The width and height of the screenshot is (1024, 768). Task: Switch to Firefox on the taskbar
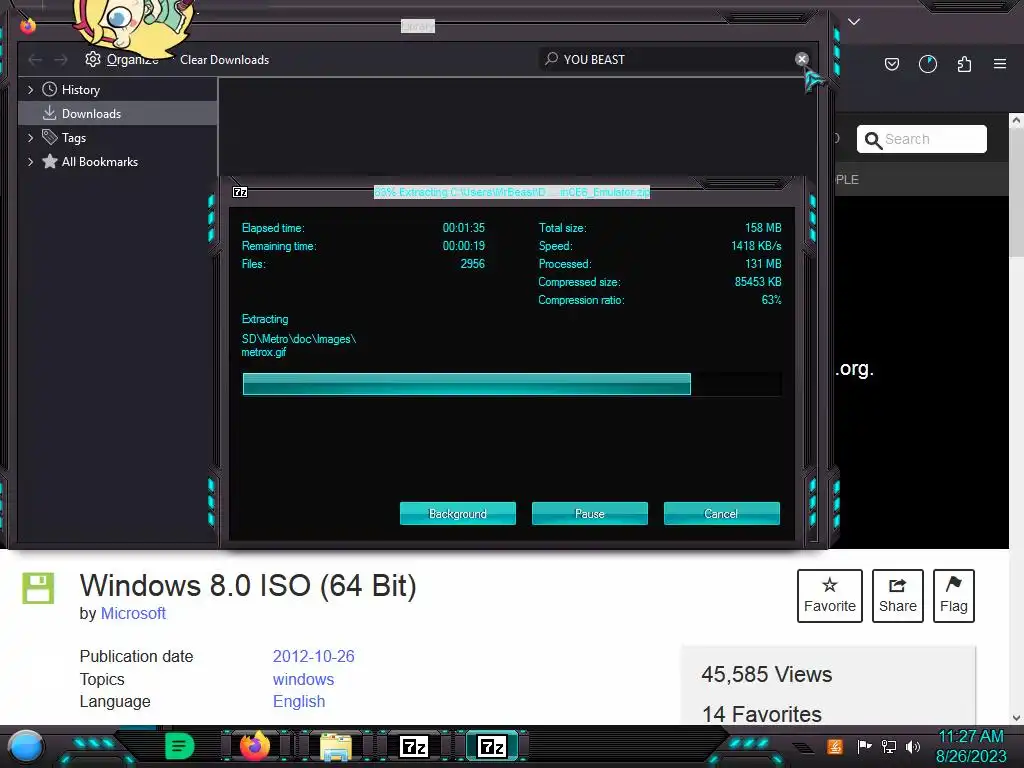click(255, 746)
